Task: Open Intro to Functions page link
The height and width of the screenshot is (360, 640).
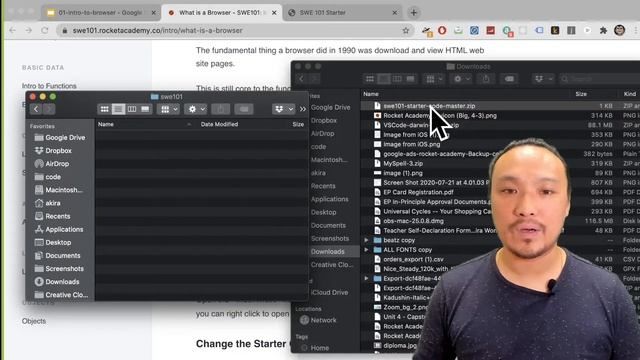Action: 49,86
